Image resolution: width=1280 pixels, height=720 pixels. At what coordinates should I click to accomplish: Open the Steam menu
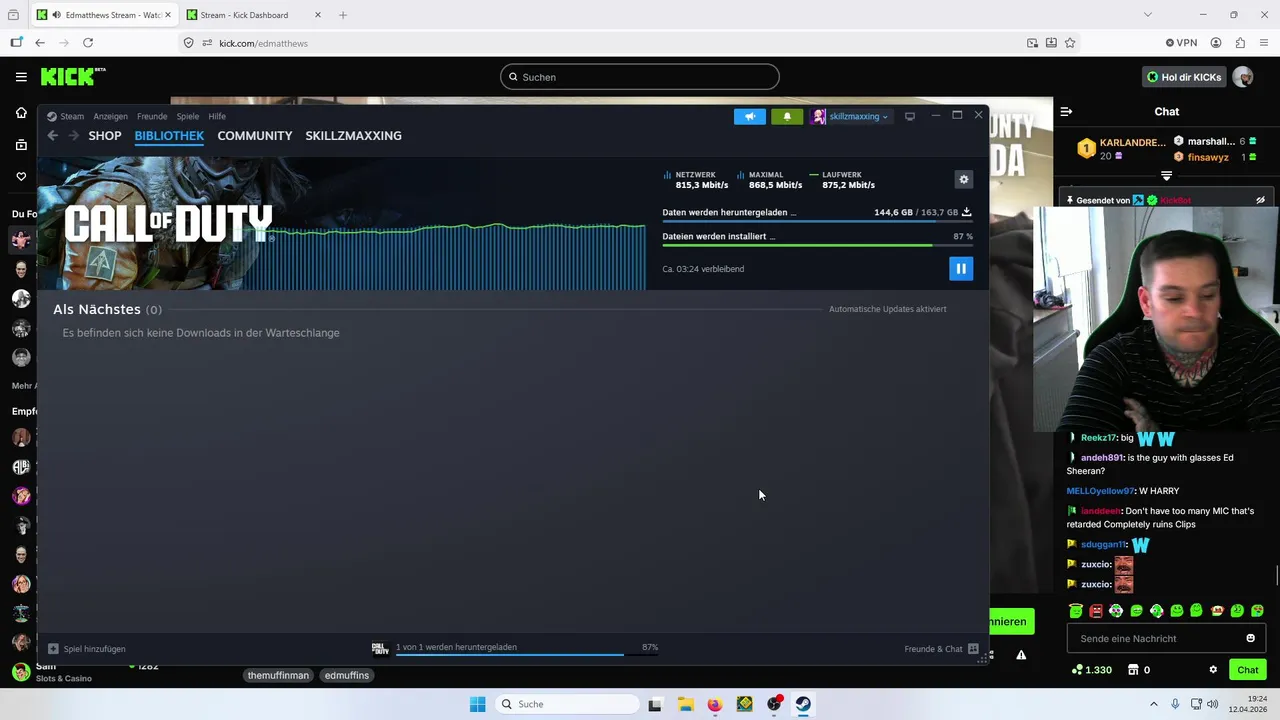point(66,116)
